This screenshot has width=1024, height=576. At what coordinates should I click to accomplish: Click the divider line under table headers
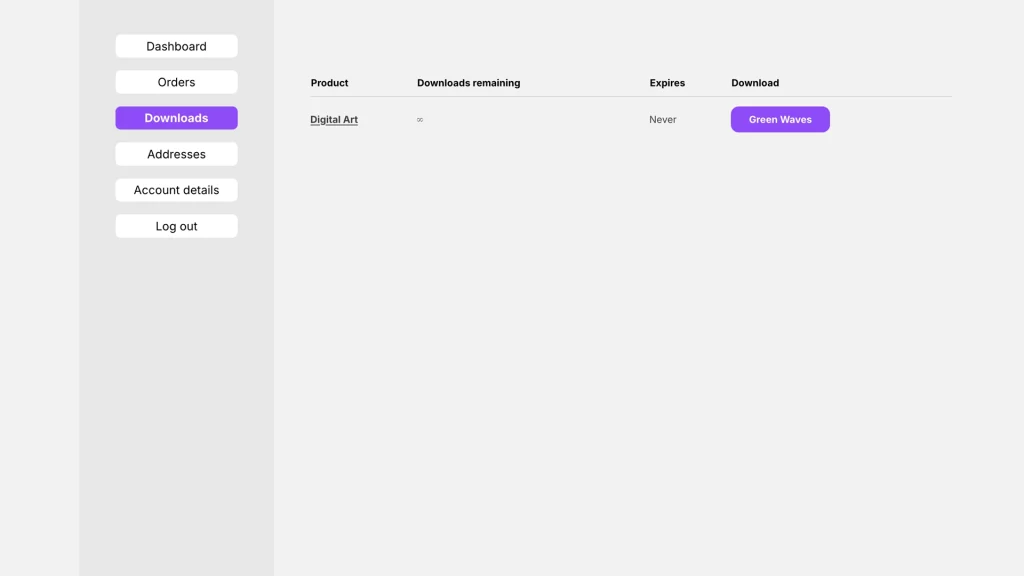(630, 97)
